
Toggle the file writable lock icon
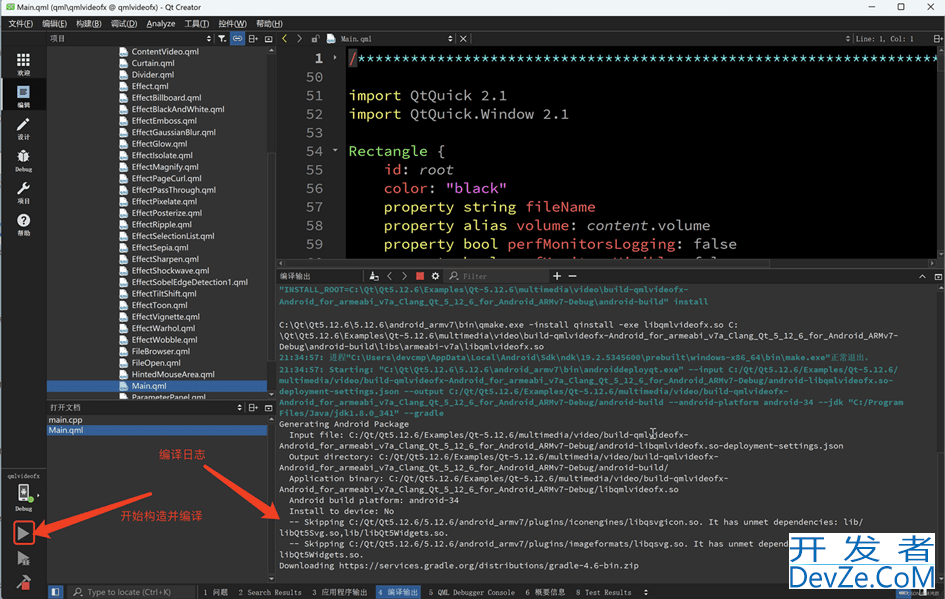(x=315, y=39)
